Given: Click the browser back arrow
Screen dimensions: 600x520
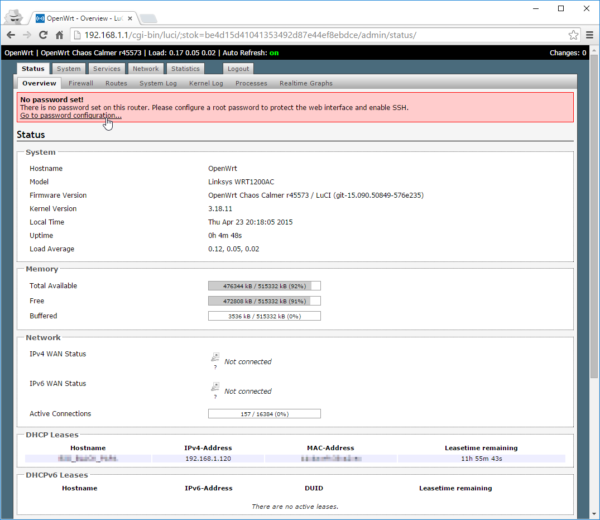Looking at the screenshot, I should tap(11, 35).
